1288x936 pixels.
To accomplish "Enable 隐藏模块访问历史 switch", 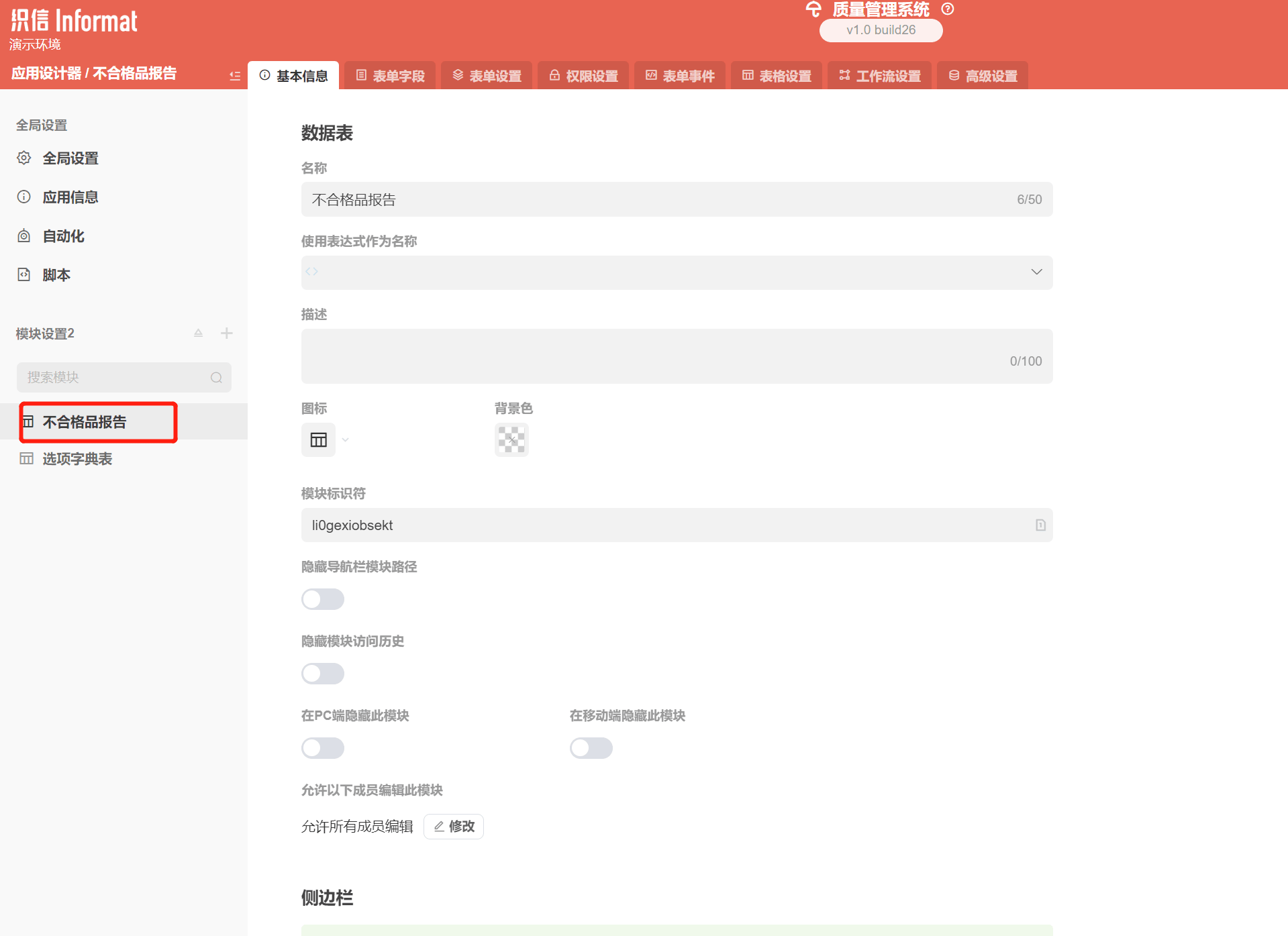I will coord(323,674).
